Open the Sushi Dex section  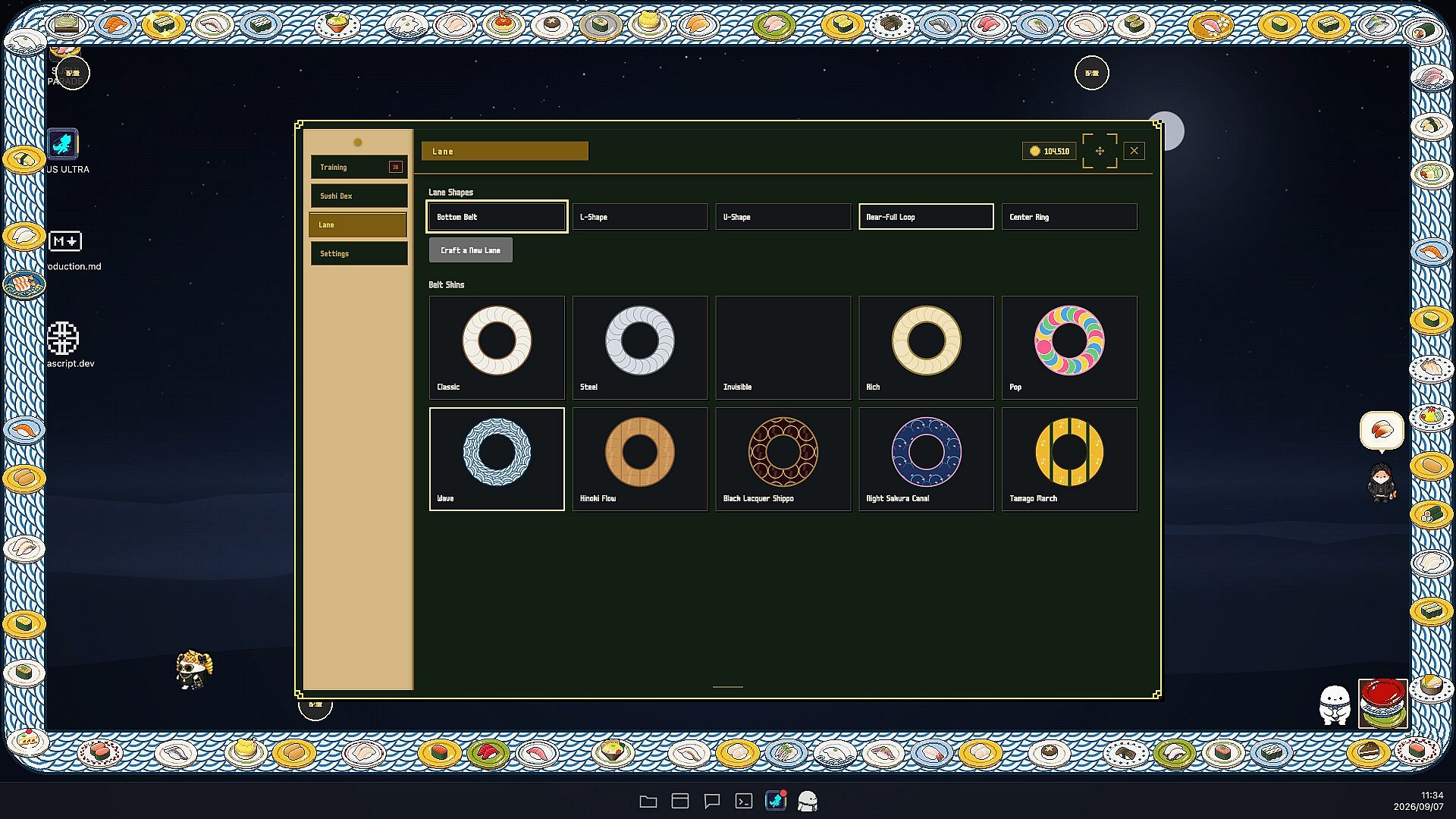(359, 196)
